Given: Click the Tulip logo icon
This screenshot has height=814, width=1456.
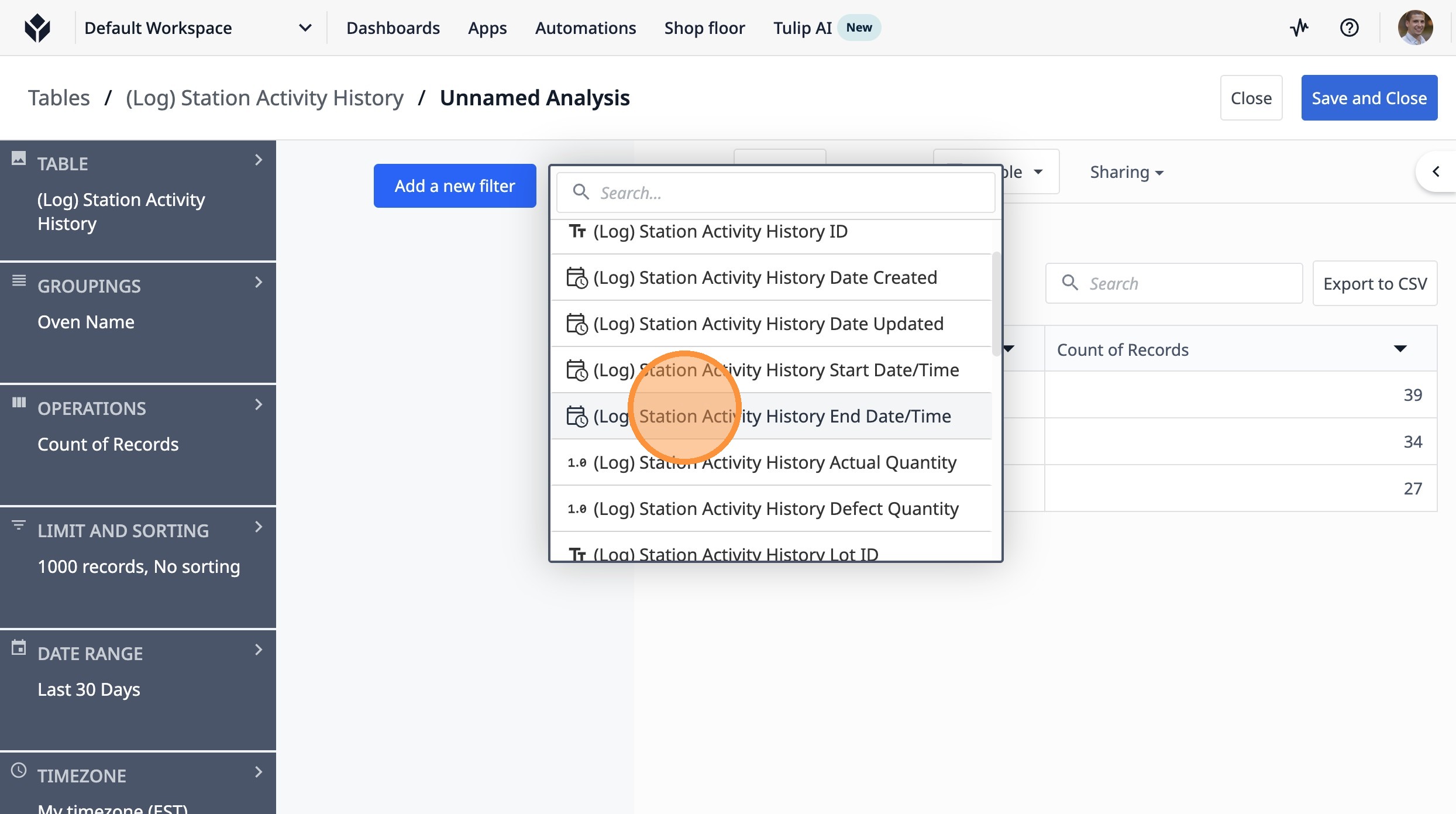Looking at the screenshot, I should click(x=37, y=28).
